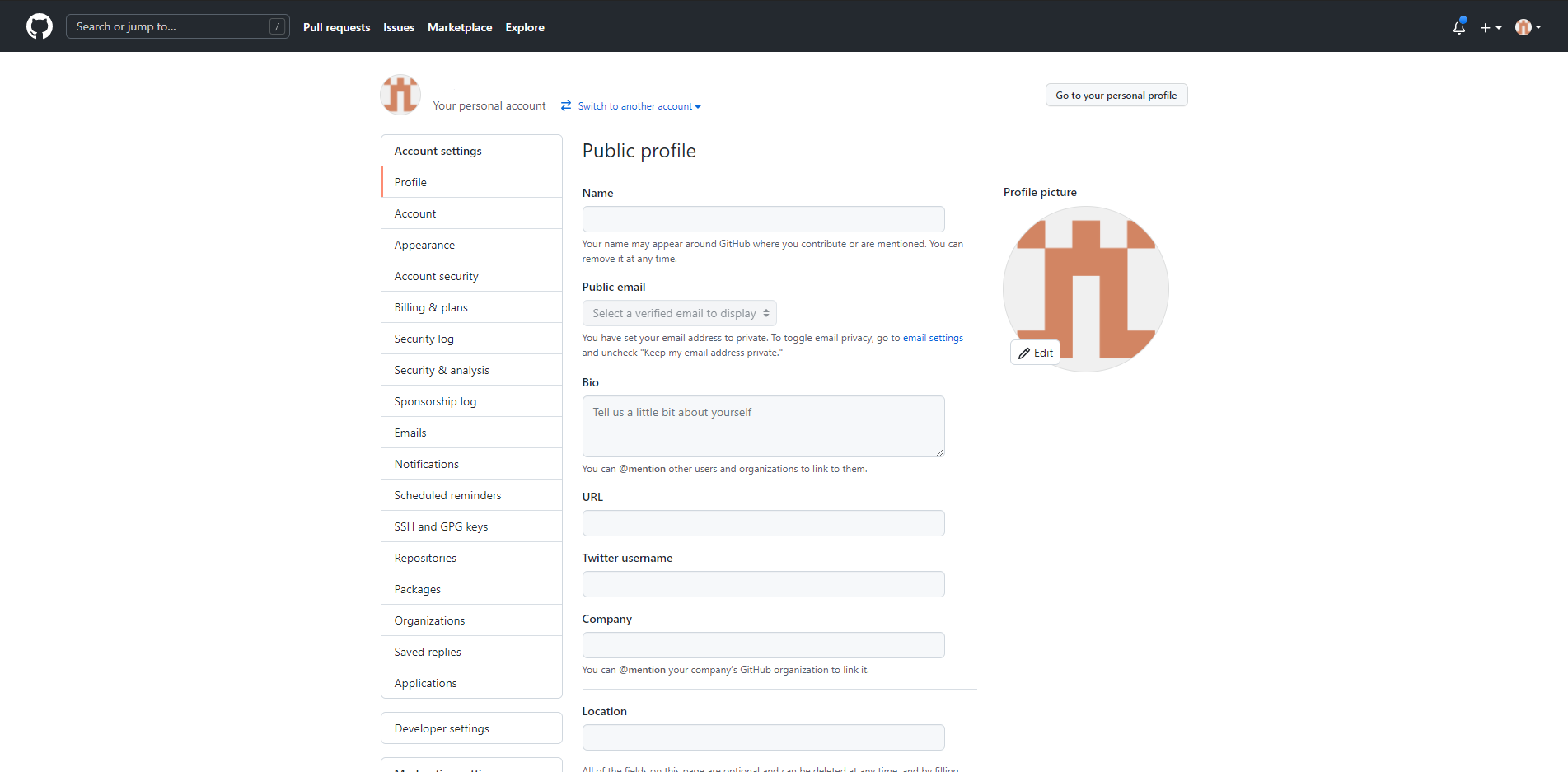1568x772 pixels.
Task: Open Saved replies settings
Action: pyautogui.click(x=471, y=652)
